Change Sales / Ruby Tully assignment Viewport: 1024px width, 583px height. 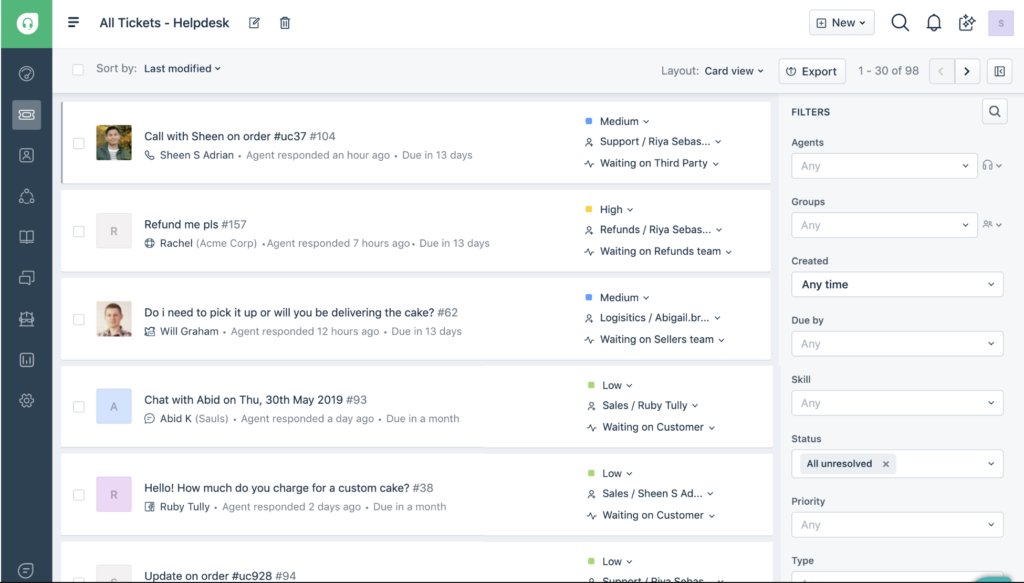pos(643,405)
